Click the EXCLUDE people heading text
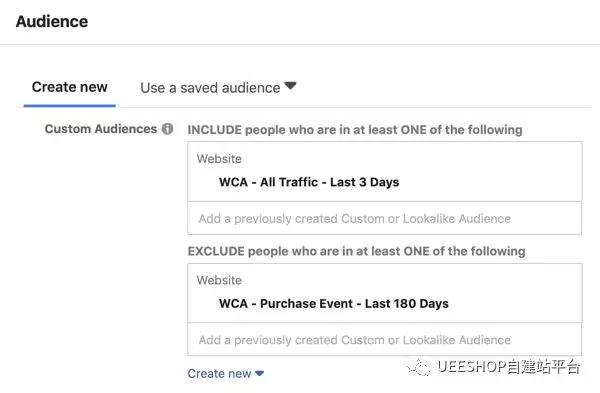The width and height of the screenshot is (600, 393). coord(356,251)
